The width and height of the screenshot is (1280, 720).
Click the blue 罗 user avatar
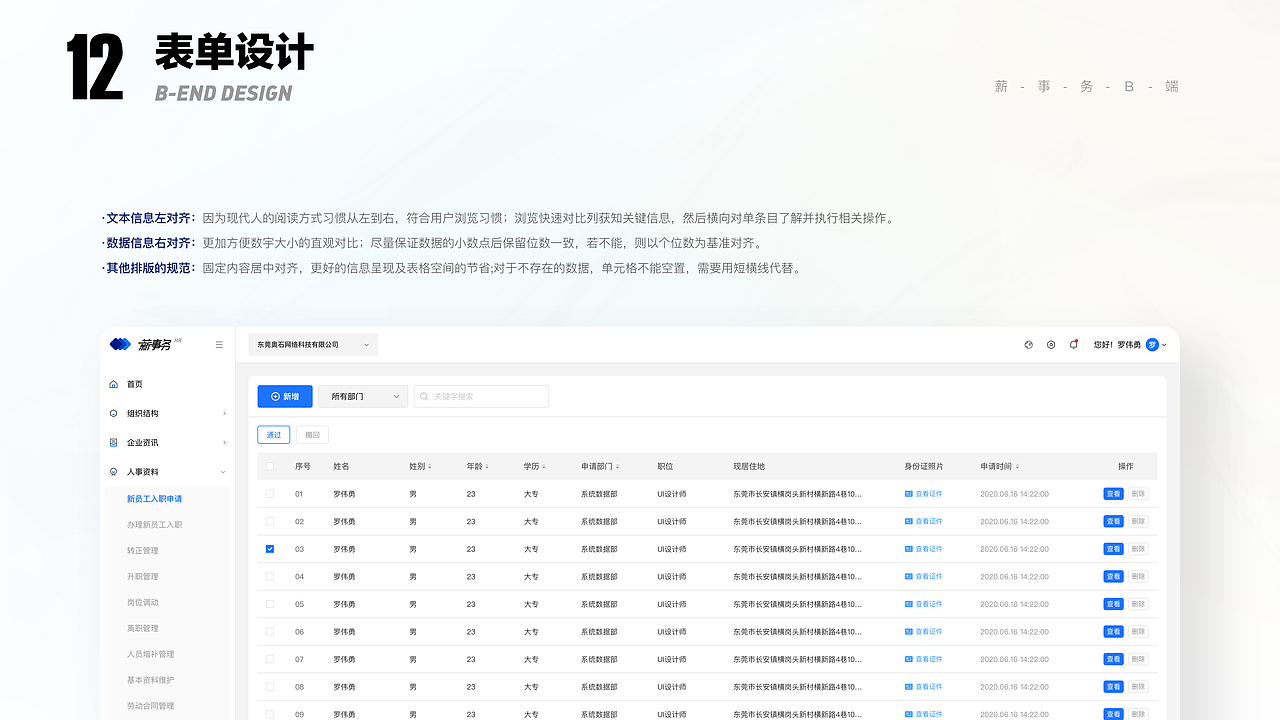point(1152,344)
